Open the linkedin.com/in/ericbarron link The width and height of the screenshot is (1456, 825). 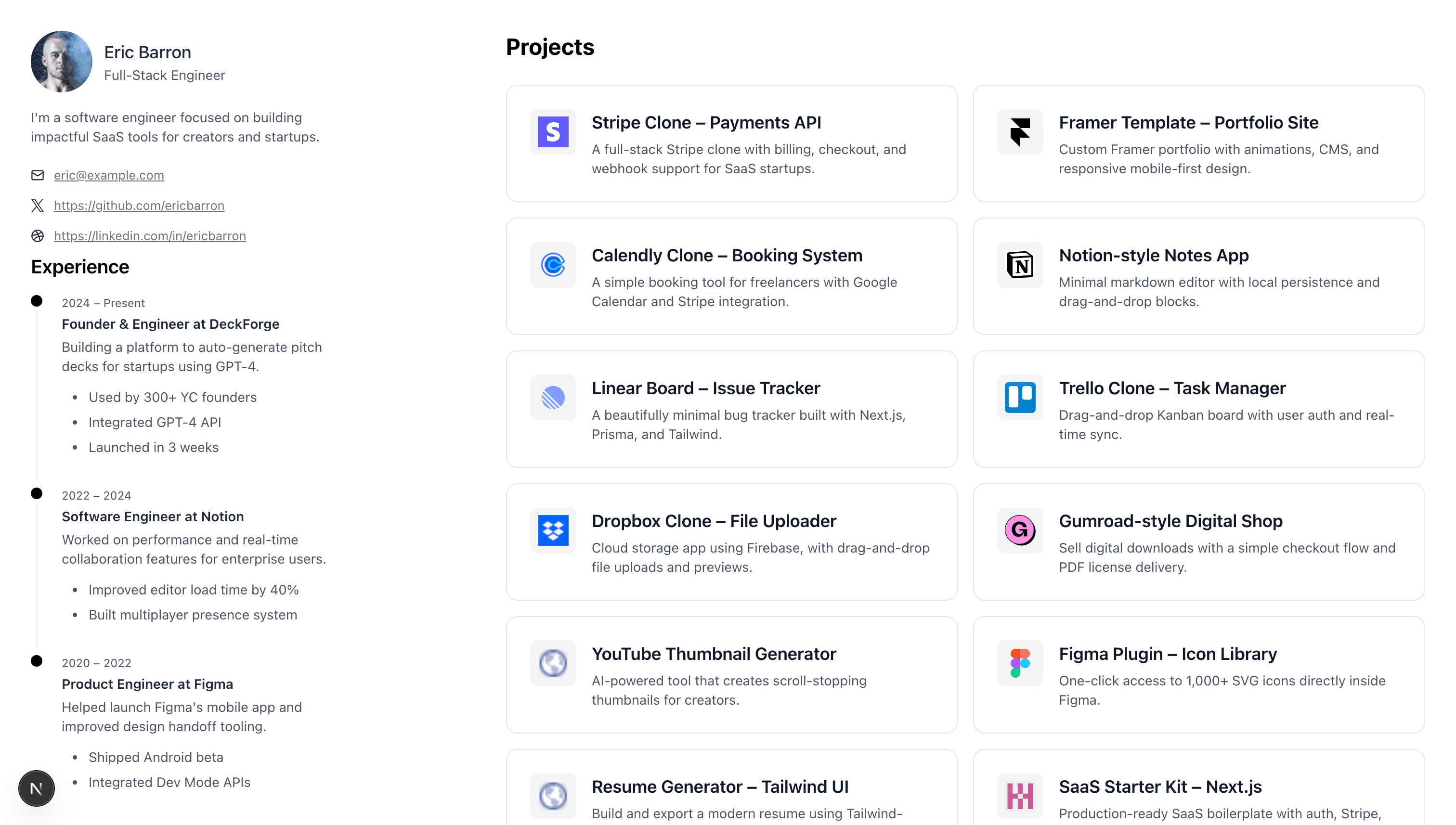click(x=150, y=236)
